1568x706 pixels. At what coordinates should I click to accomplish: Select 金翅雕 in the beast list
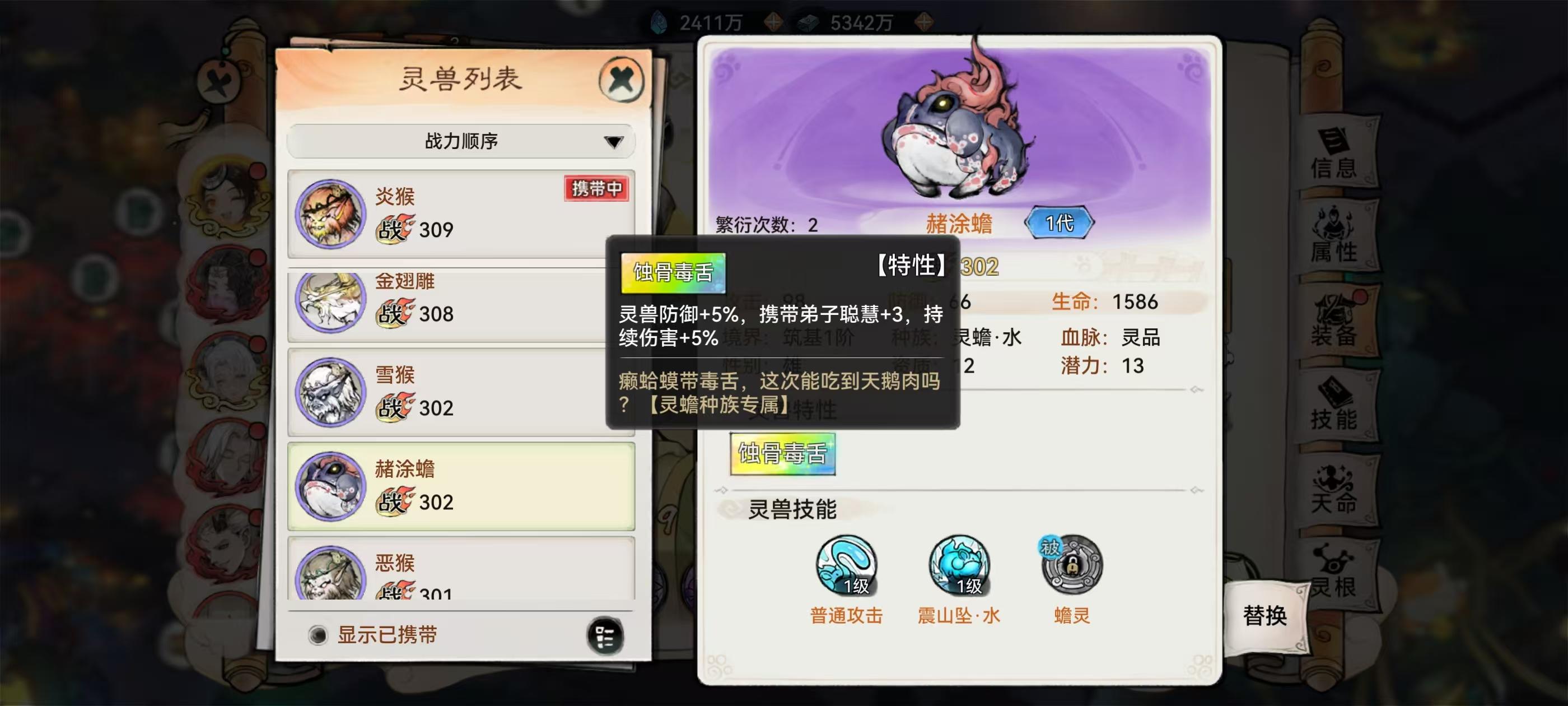tap(461, 305)
